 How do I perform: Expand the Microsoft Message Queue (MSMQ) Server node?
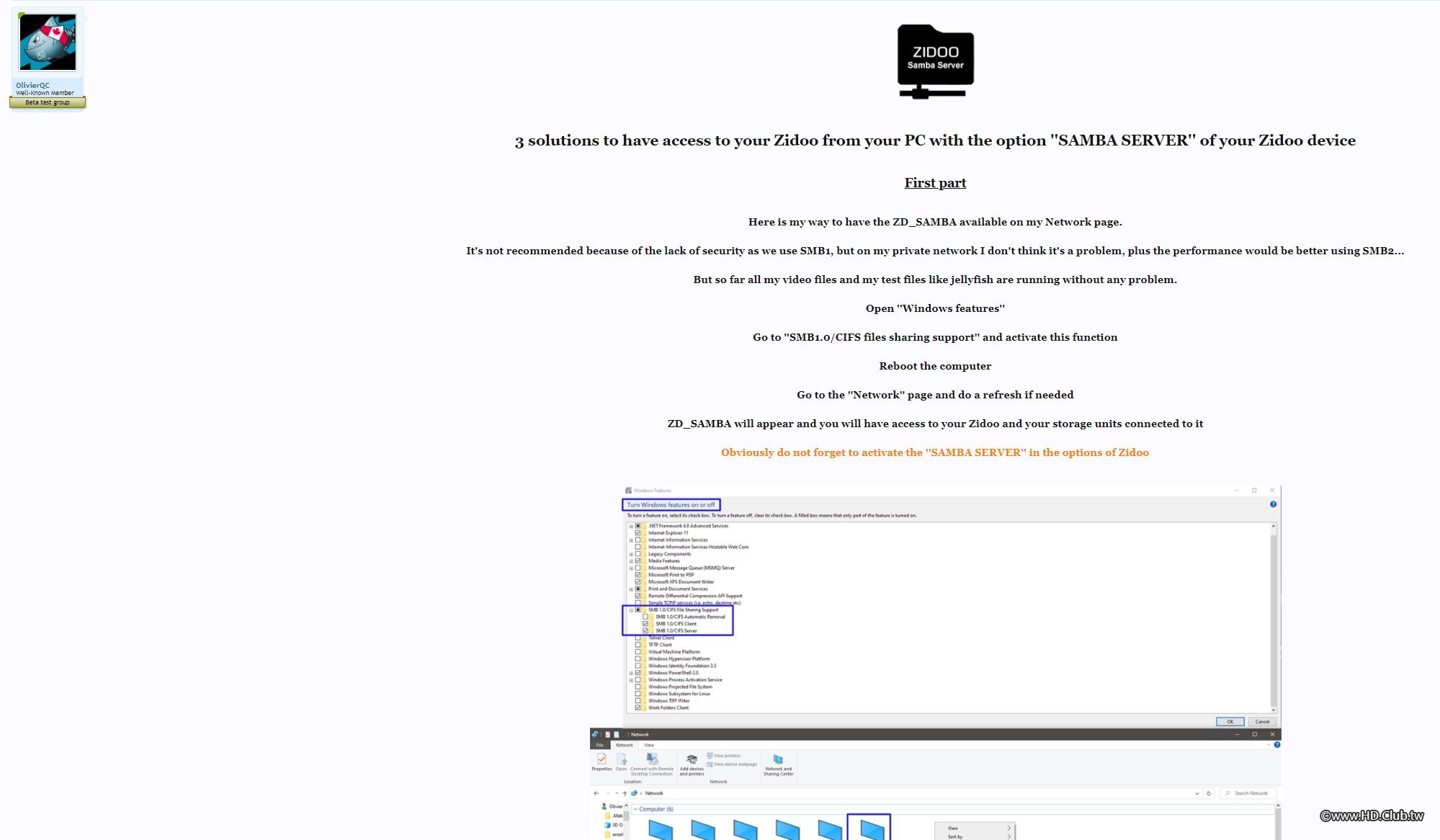click(631, 568)
